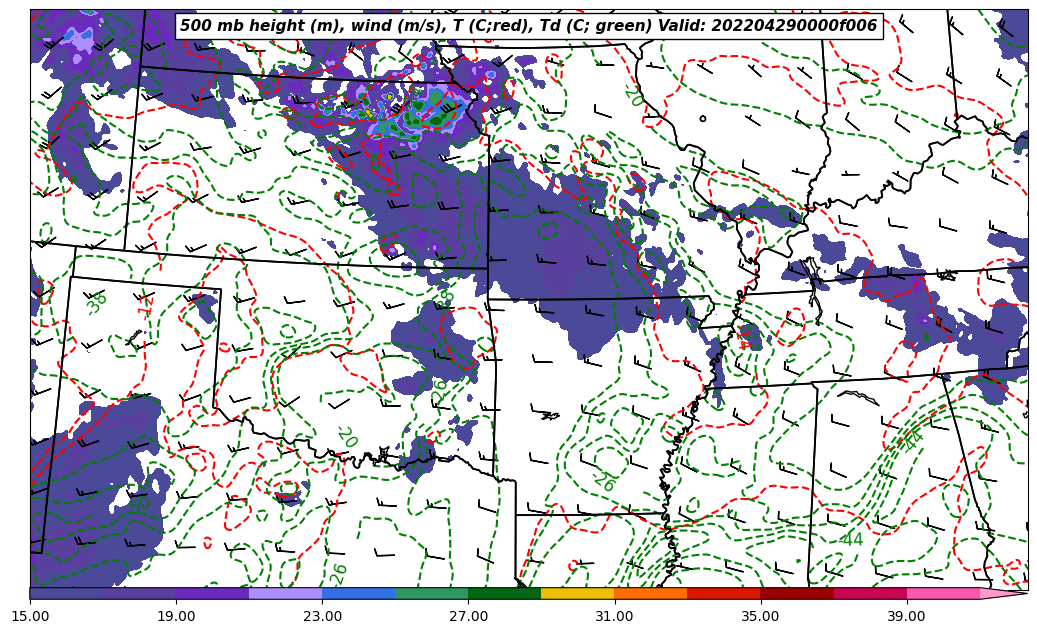Select the 31.00 tick label
Viewport: 1037px width, 633px height.
coord(614,616)
